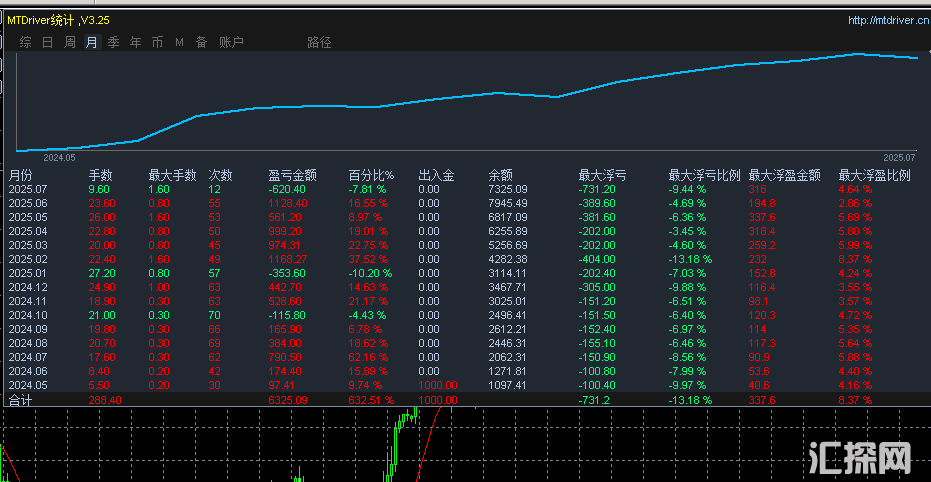Switch to the 备 notes tab

tap(201, 42)
